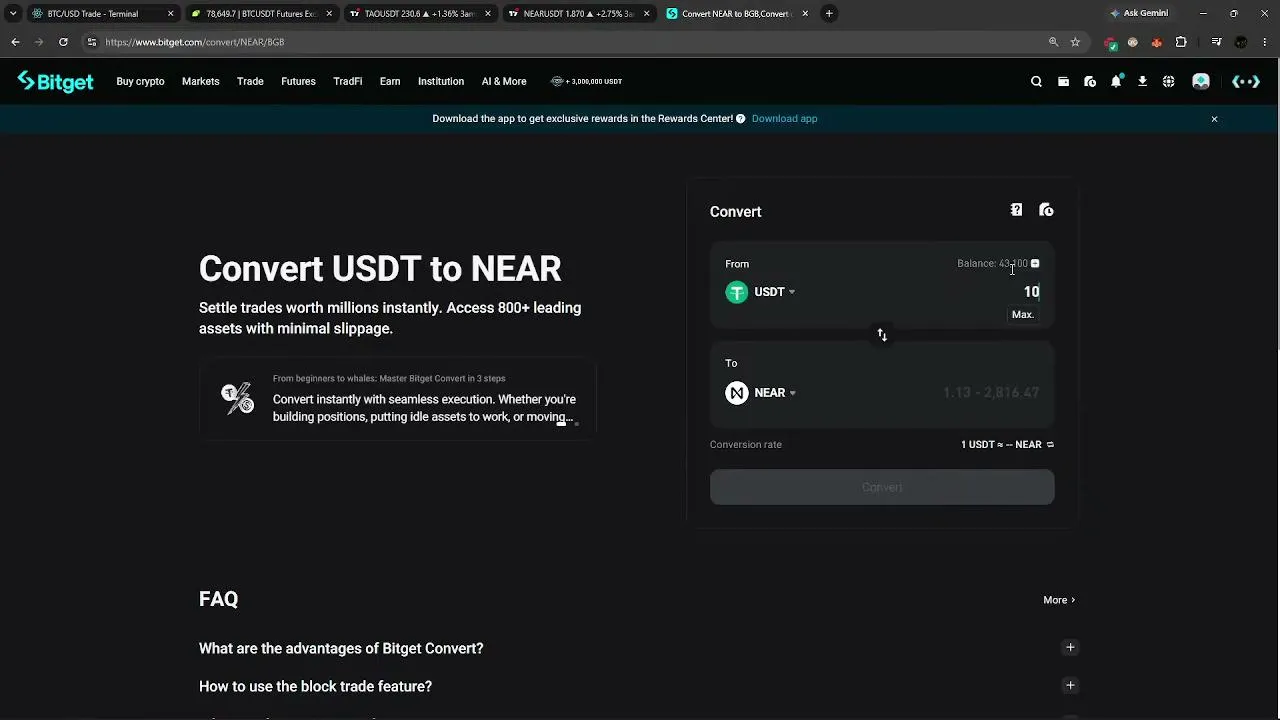This screenshot has height=720, width=1280.
Task: Expand 'How to use the block trade feature?'
Action: (x=1070, y=686)
